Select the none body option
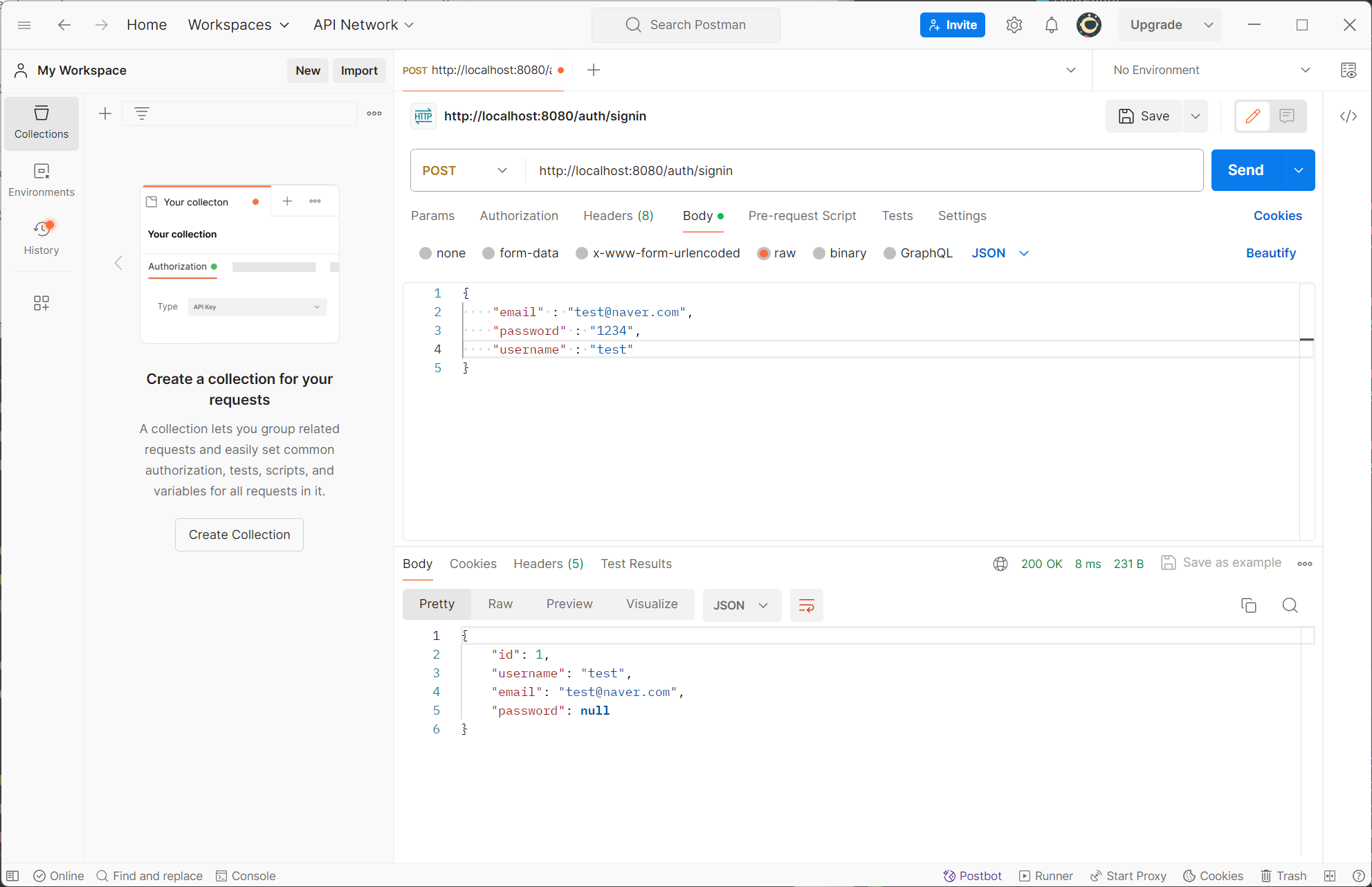 [x=426, y=253]
